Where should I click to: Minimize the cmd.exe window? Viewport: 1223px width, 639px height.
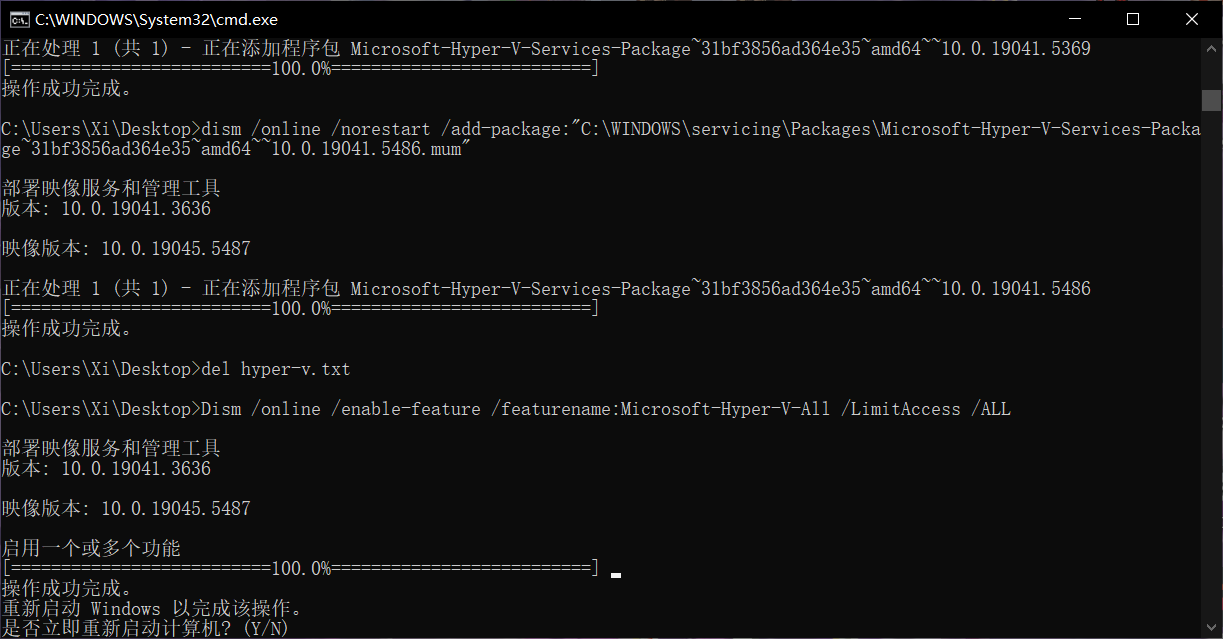point(1075,19)
